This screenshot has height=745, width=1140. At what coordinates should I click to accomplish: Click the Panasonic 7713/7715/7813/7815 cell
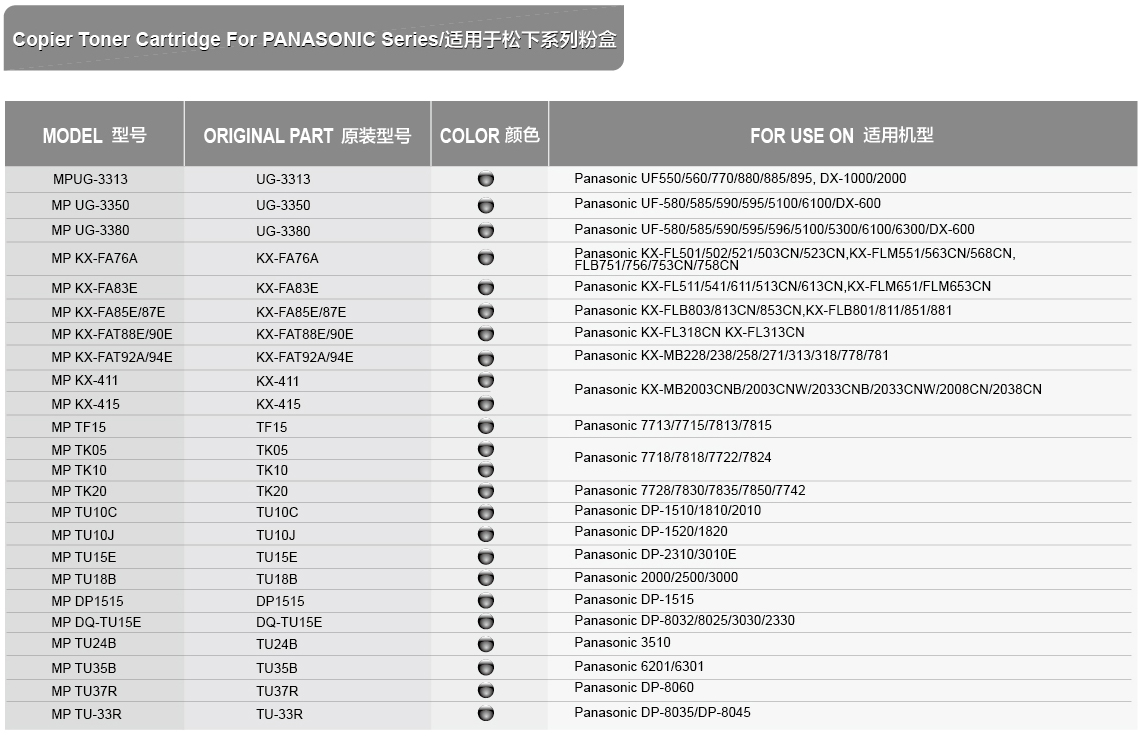tap(673, 426)
